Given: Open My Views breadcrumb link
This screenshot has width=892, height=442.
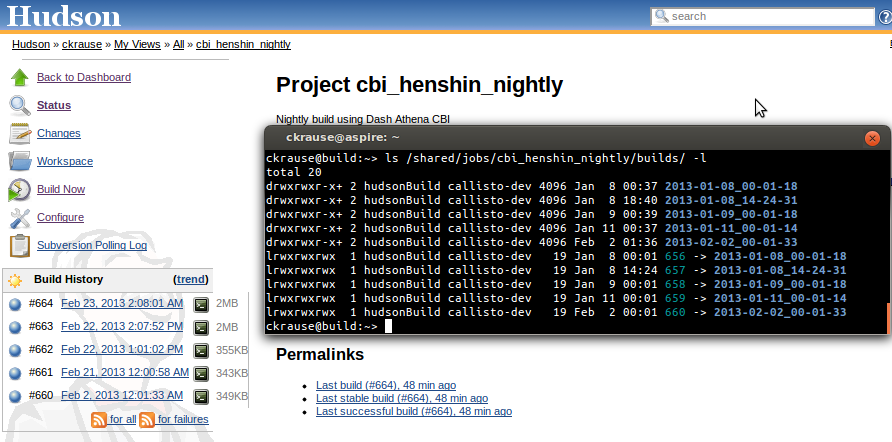Looking at the screenshot, I should 137,44.
